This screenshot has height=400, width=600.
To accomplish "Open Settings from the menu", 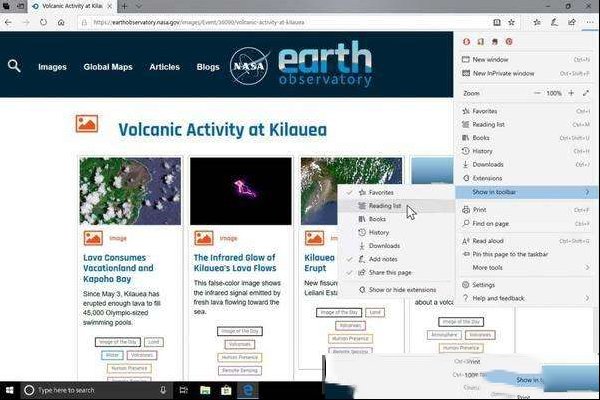I will point(527,285).
